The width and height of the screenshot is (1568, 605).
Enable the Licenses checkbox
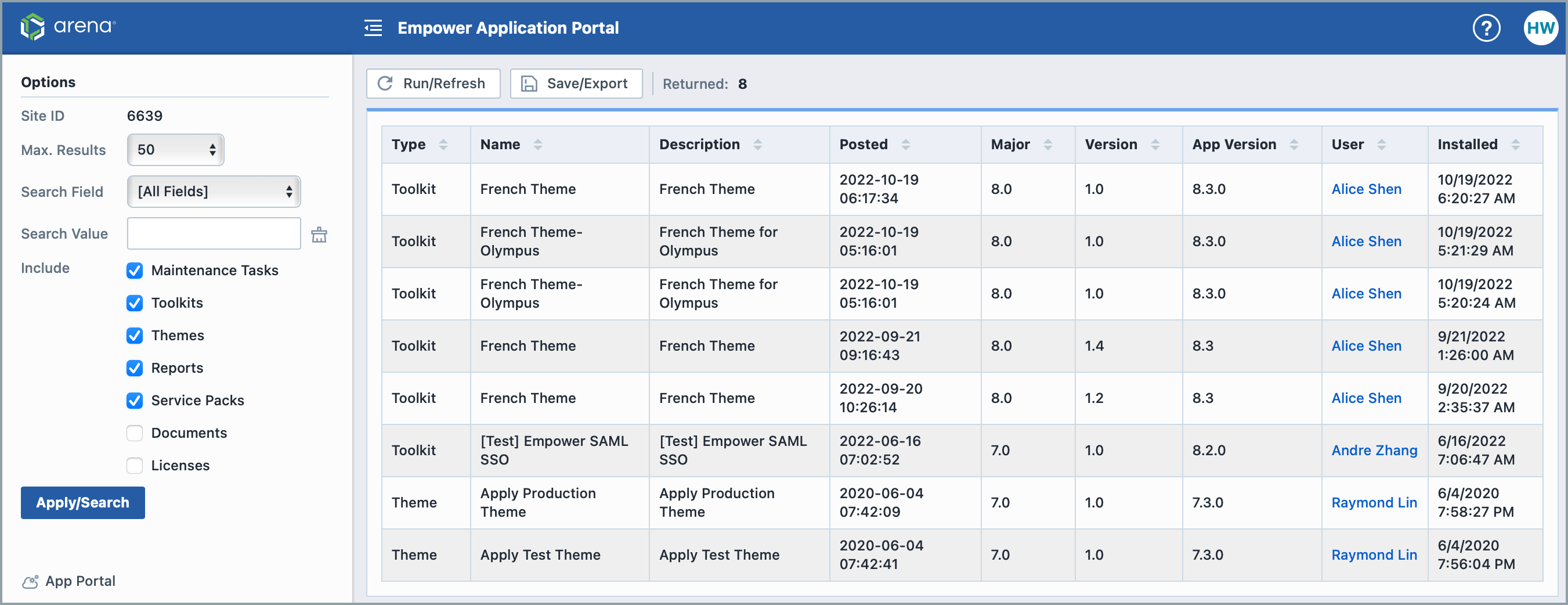pos(135,466)
